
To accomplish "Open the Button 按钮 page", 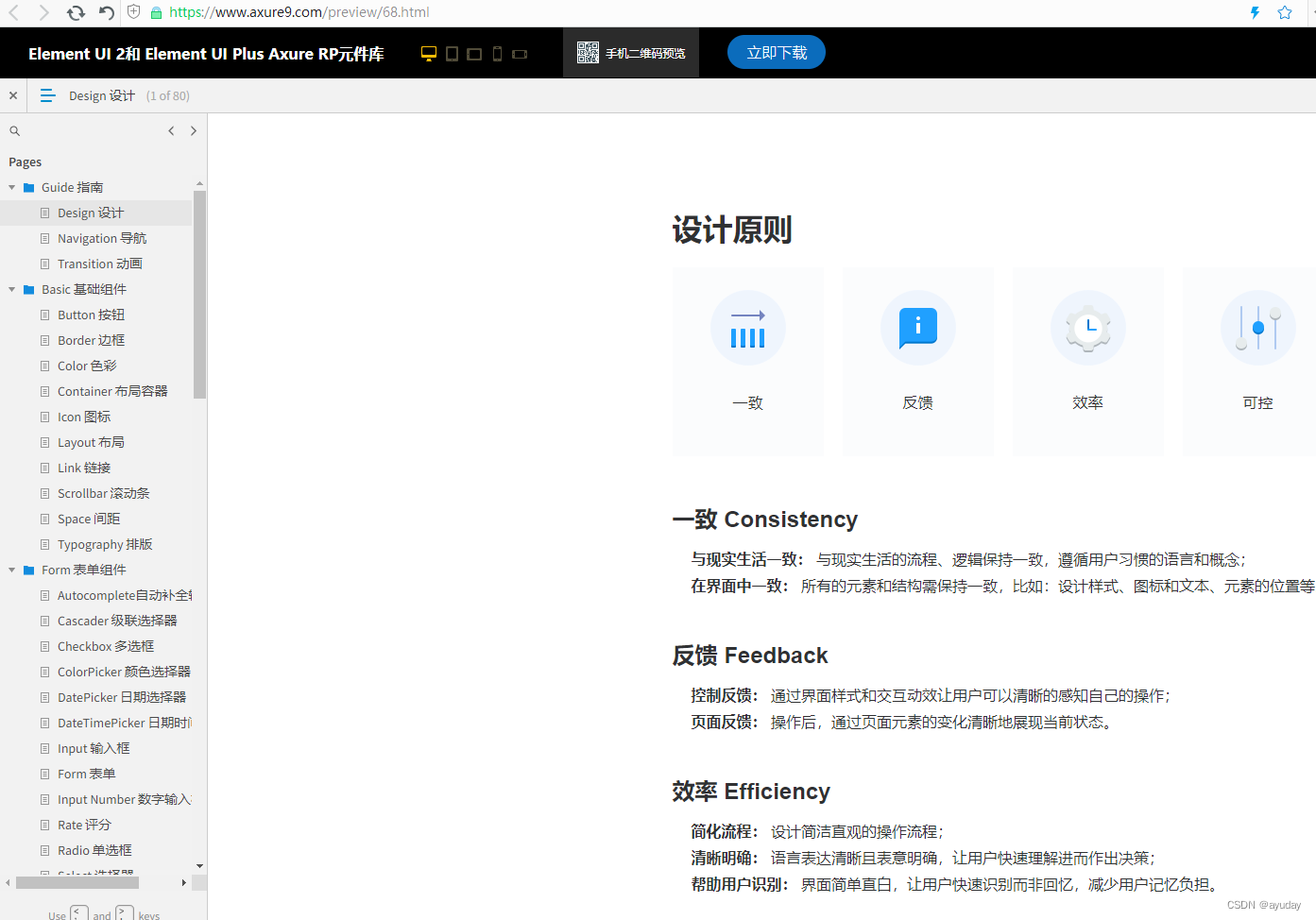I will (91, 315).
